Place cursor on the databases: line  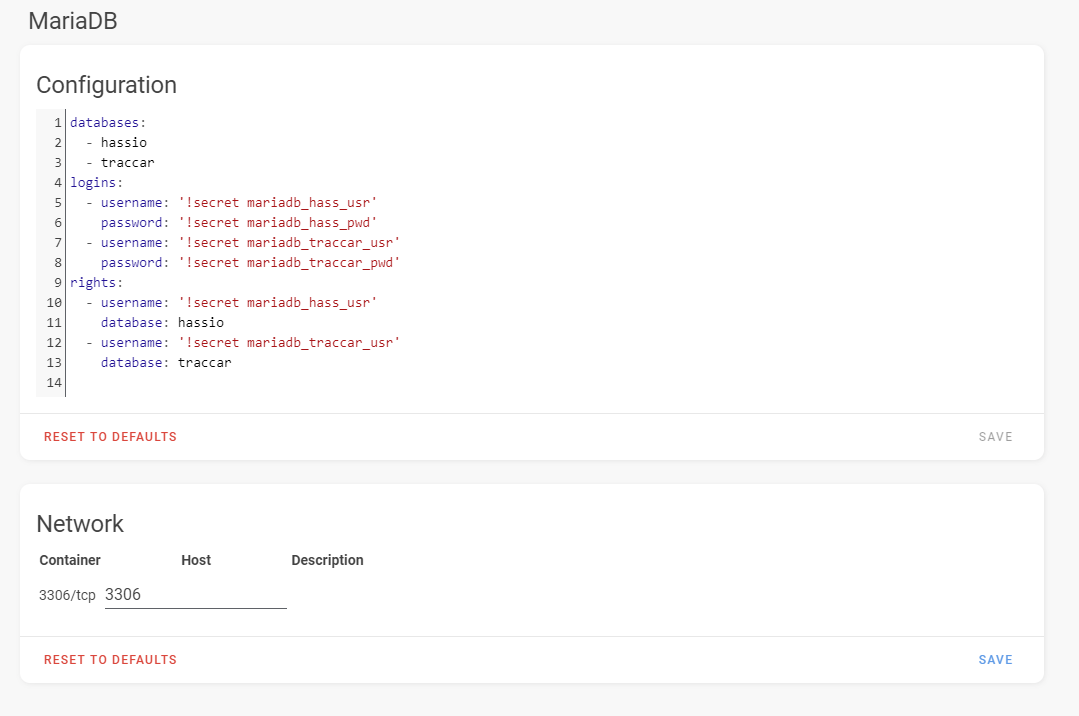(105, 122)
